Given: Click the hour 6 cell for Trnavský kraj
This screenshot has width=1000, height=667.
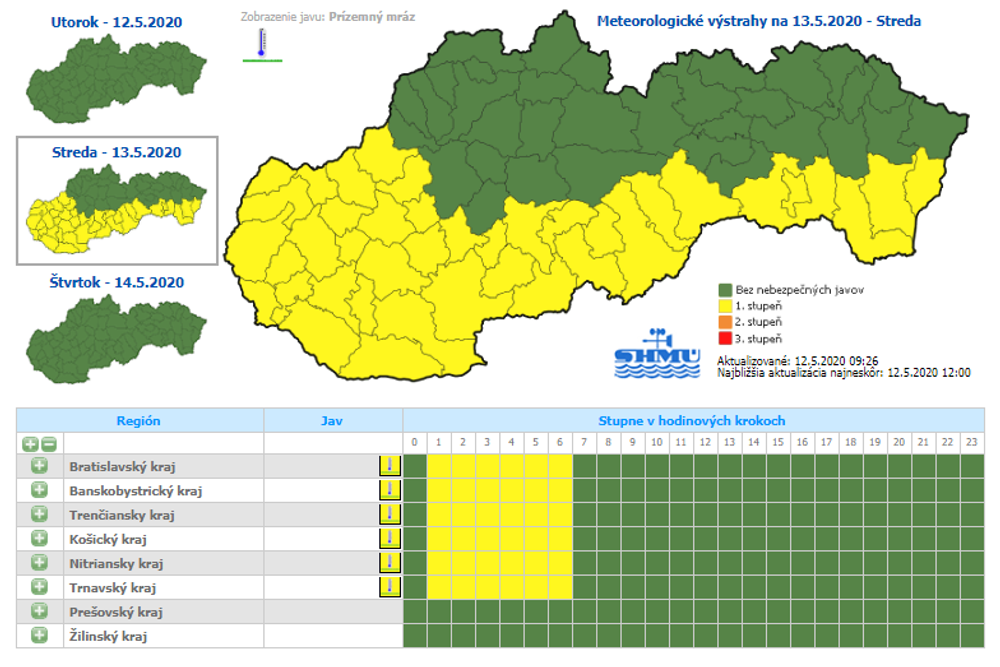Looking at the screenshot, I should coord(560,587).
